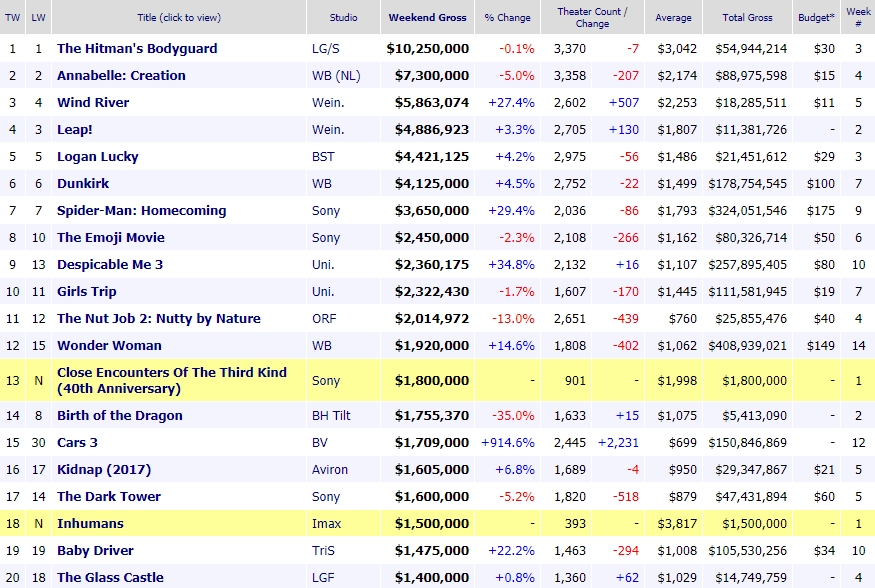Click the Wonder Woman title link

pos(109,345)
